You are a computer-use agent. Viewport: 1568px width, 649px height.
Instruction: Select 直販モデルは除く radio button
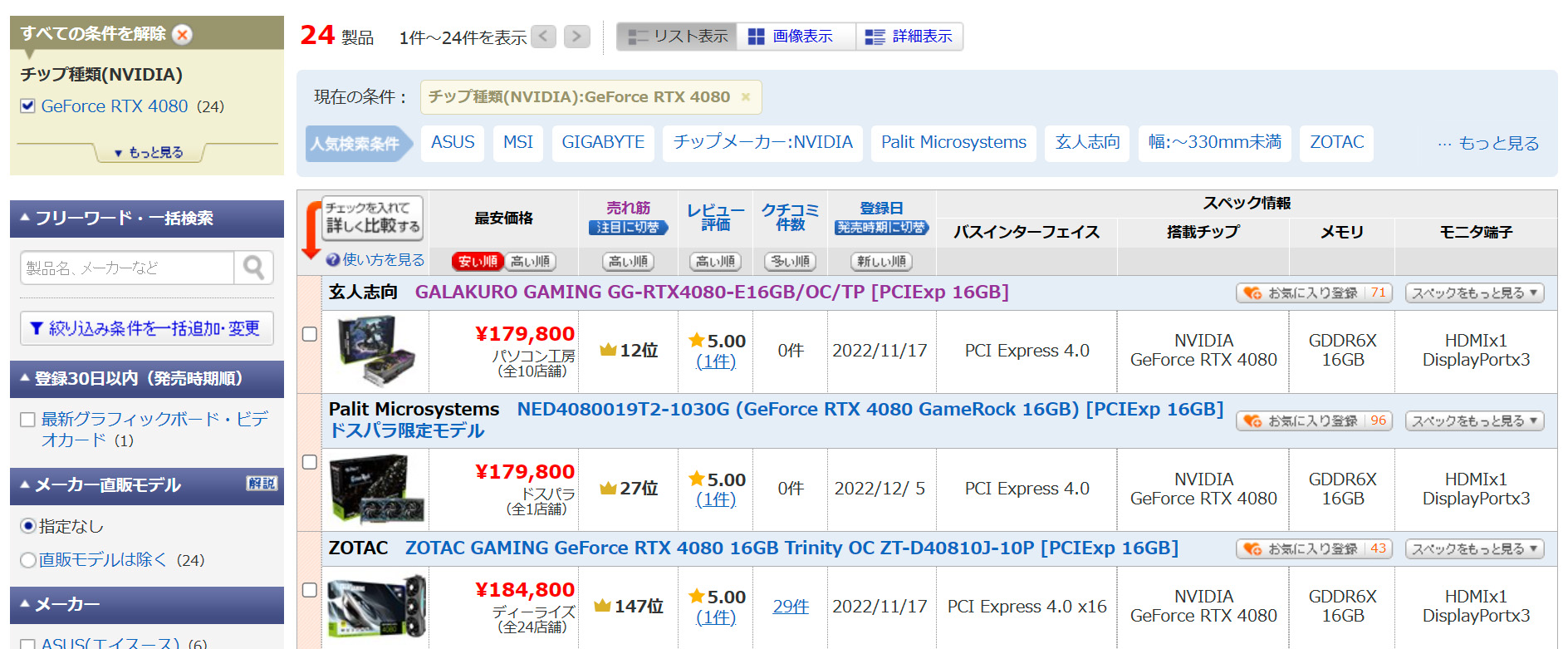(28, 560)
